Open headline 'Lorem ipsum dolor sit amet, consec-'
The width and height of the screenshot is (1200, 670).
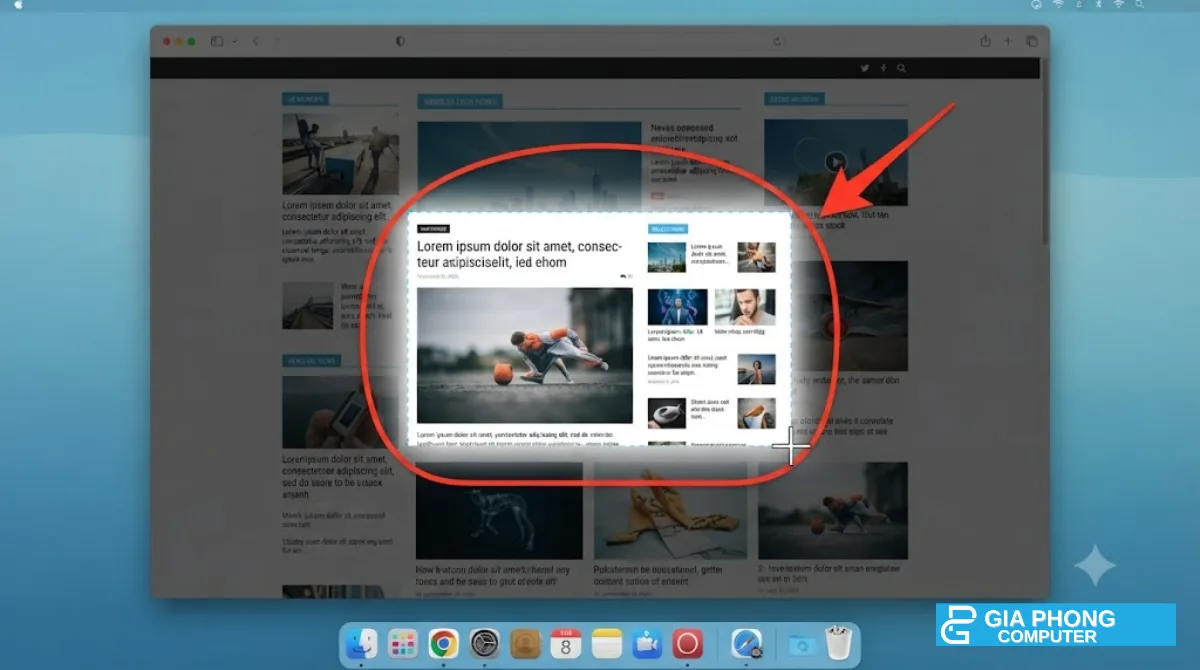[x=519, y=254]
